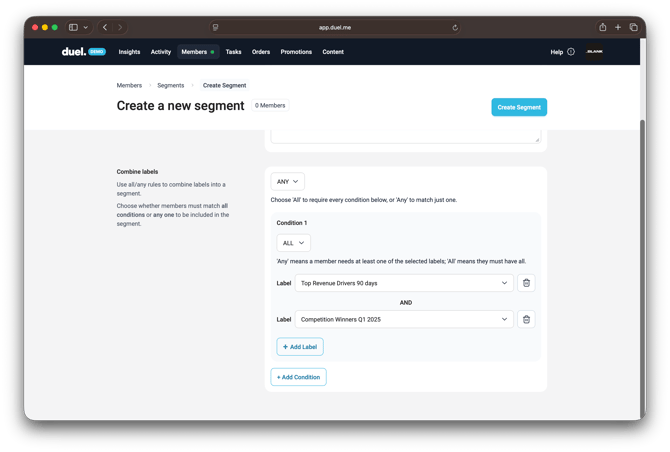Click the duel. logo in header
This screenshot has width=670, height=452.
point(74,51)
